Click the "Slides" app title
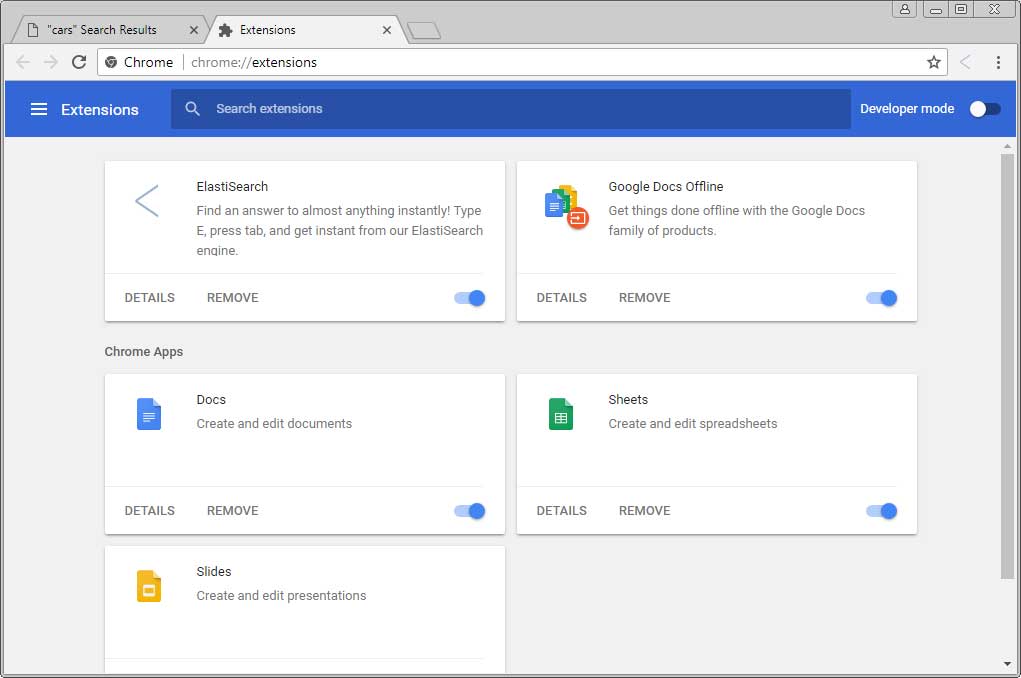 214,571
